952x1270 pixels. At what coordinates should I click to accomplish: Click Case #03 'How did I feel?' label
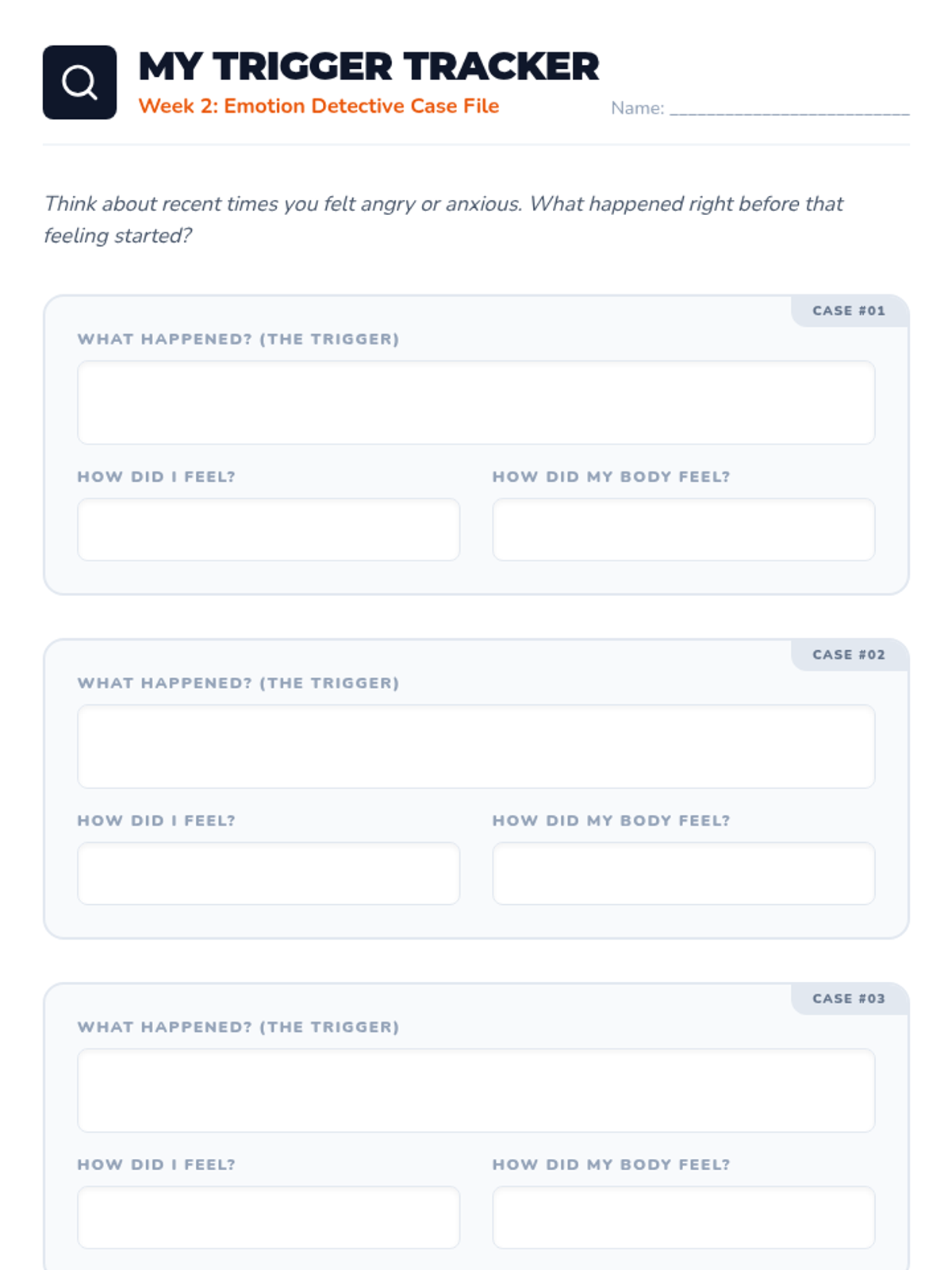click(156, 1164)
